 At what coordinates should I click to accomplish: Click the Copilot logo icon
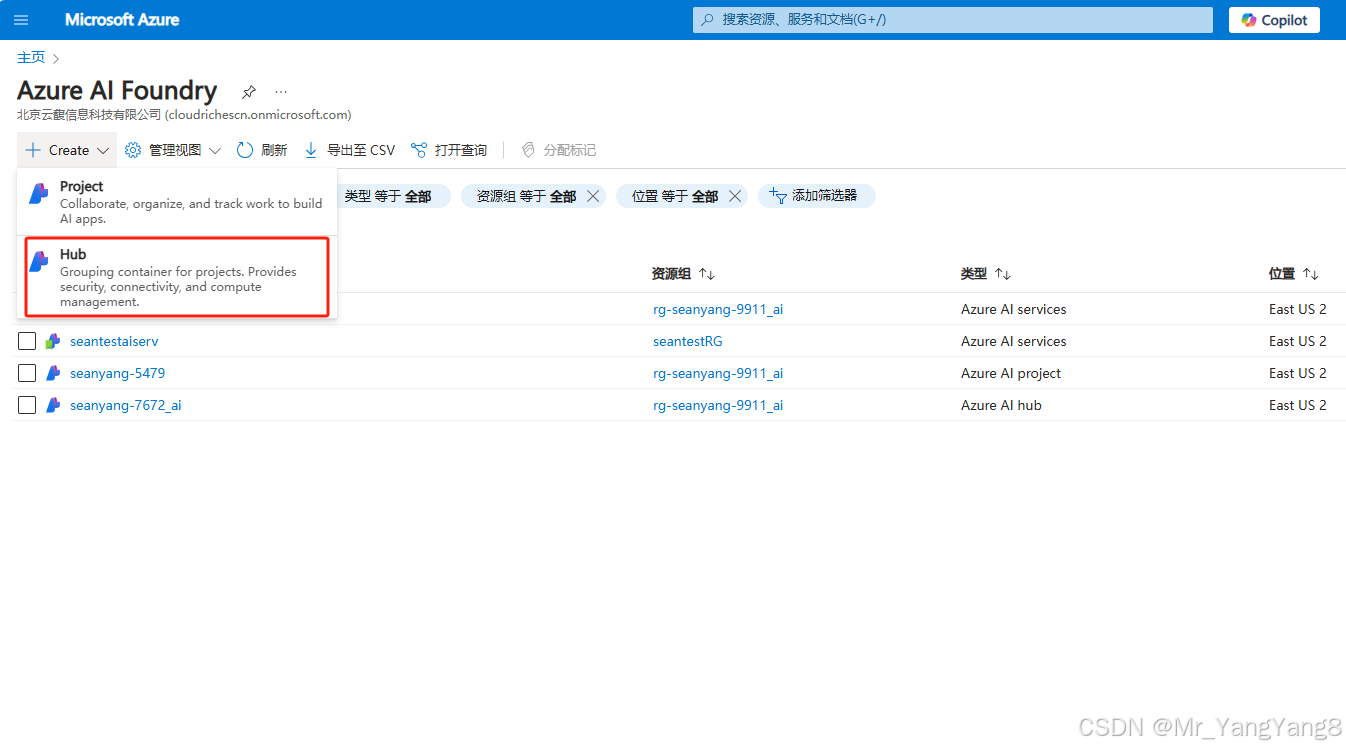point(1248,20)
